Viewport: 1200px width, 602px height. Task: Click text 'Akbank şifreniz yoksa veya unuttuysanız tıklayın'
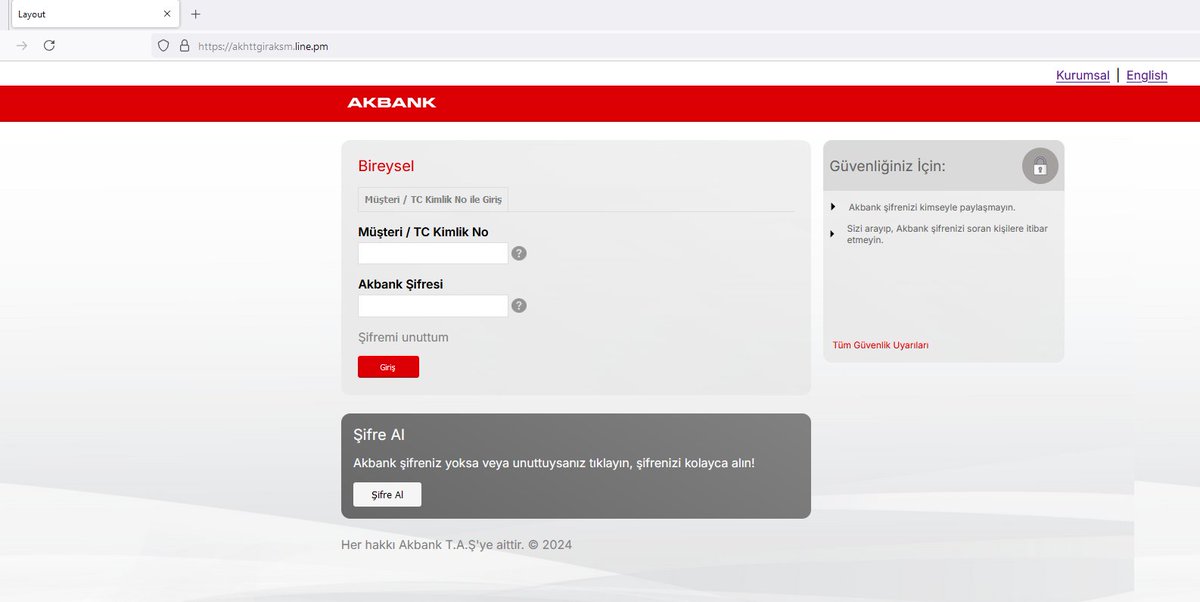[492, 464]
